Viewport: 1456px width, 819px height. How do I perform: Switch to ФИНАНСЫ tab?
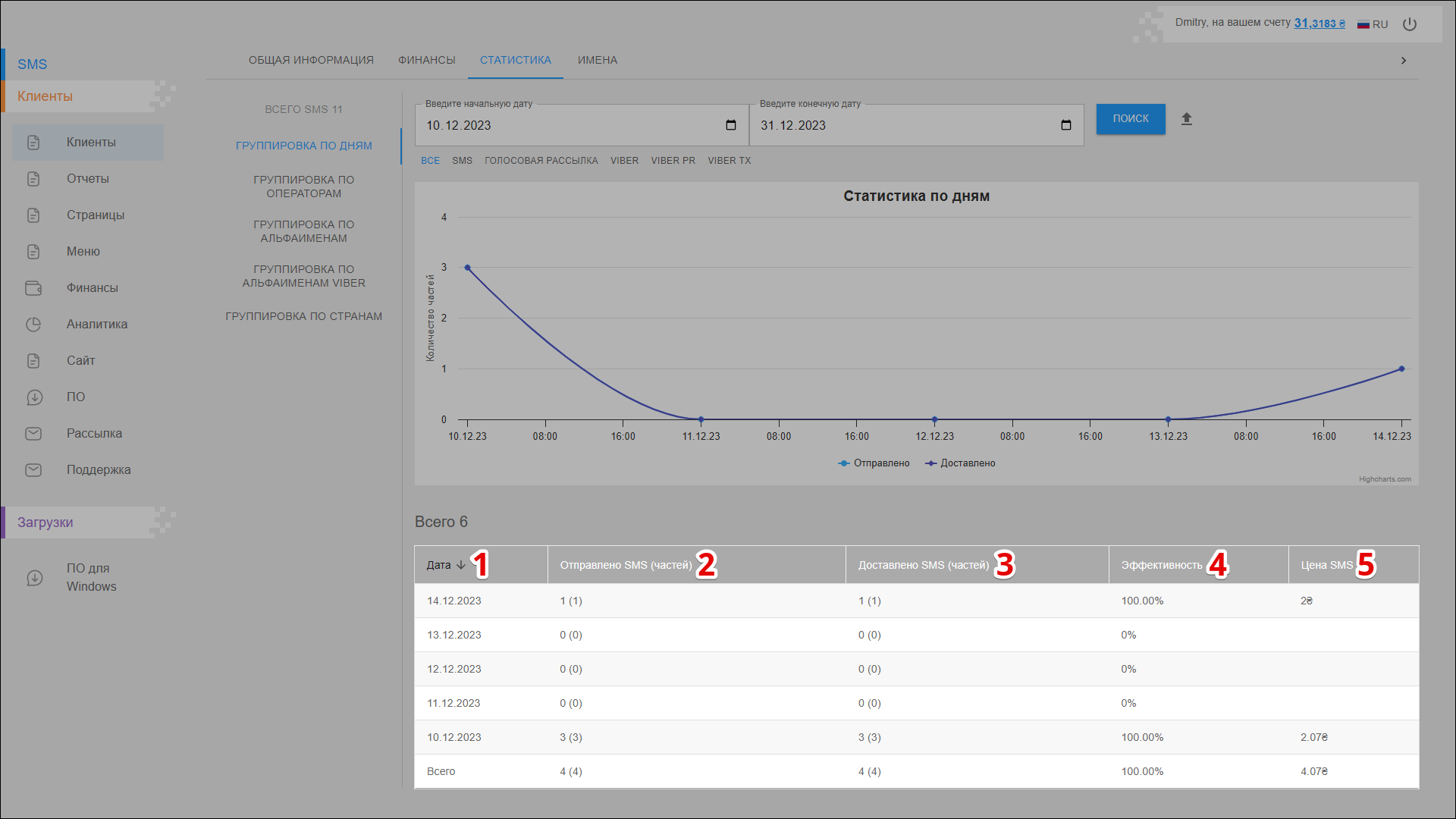pyautogui.click(x=427, y=60)
